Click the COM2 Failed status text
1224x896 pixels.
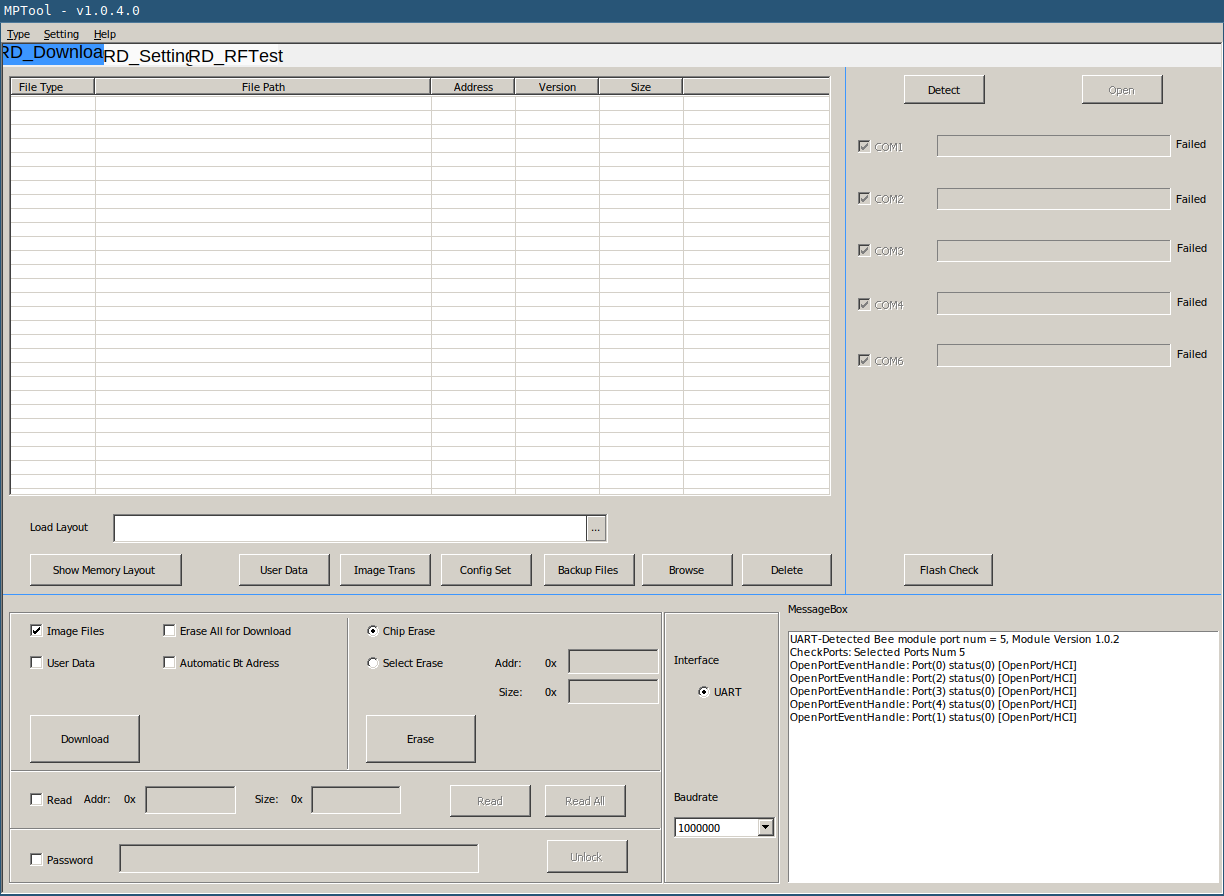(x=1191, y=199)
